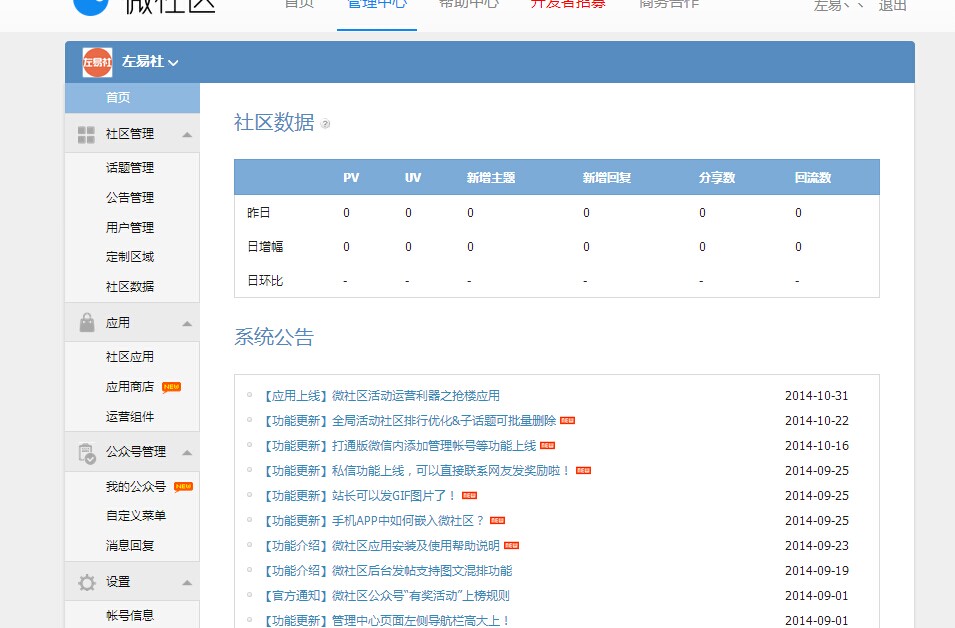The width and height of the screenshot is (955, 628).
Task: Open the 手机APP中如何嵌入微社区 announcement
Action: coord(374,521)
